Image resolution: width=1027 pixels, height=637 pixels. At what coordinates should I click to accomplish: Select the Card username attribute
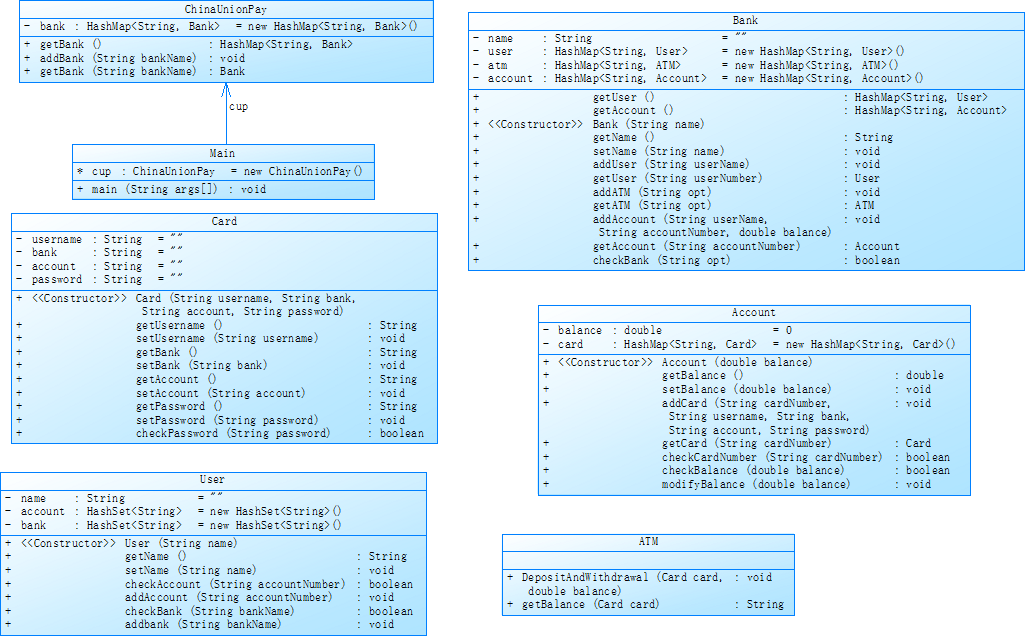pos(99,239)
